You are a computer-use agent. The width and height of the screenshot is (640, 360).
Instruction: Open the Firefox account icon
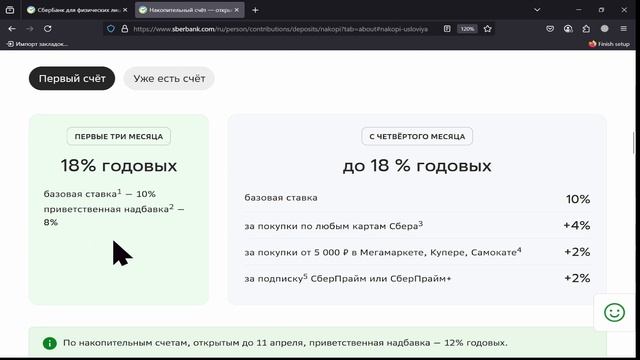pos(568,29)
